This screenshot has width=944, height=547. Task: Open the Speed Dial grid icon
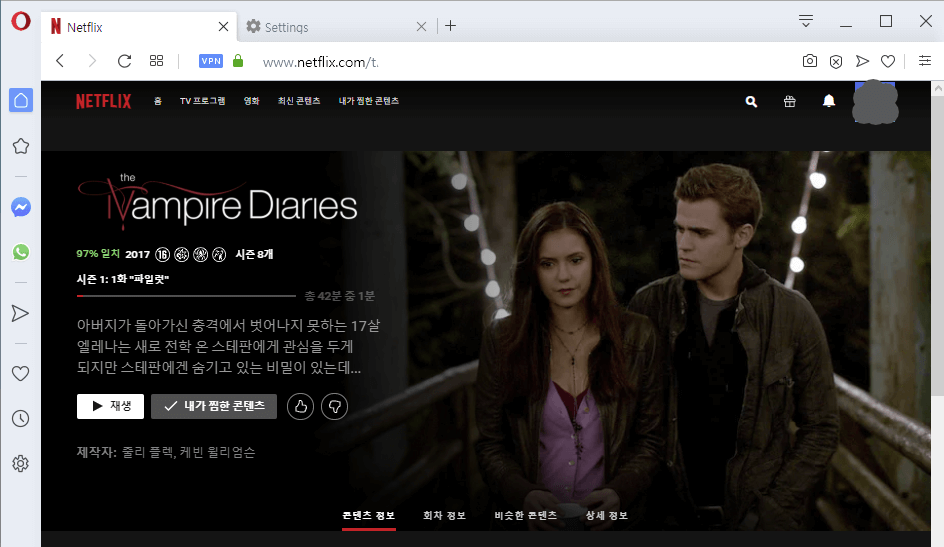pyautogui.click(x=157, y=61)
